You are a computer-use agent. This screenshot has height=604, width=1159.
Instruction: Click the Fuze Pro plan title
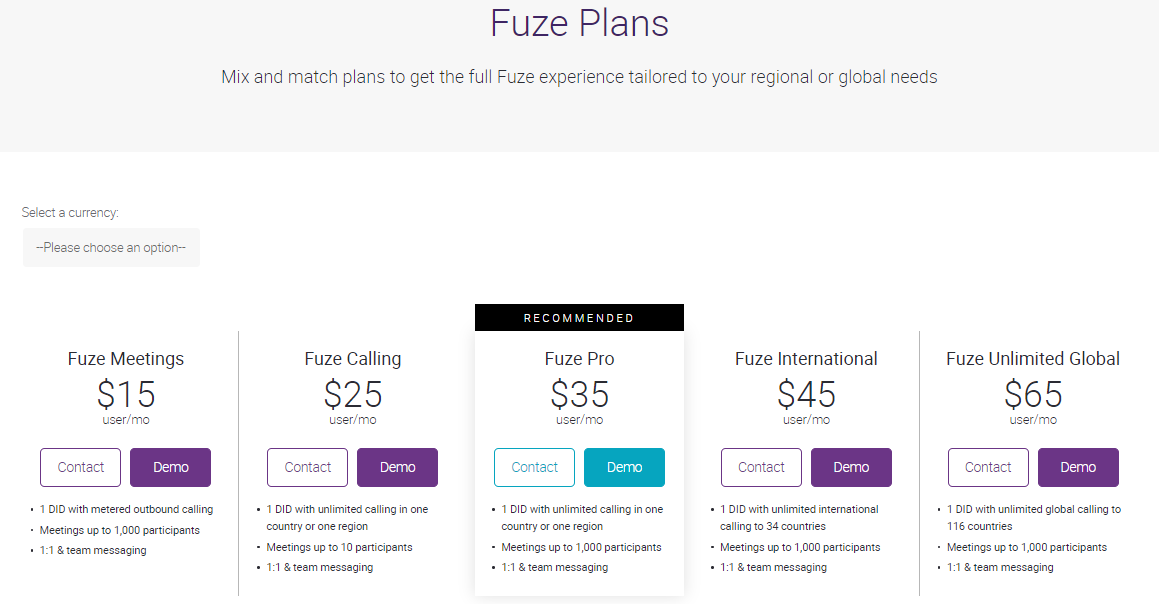(579, 359)
